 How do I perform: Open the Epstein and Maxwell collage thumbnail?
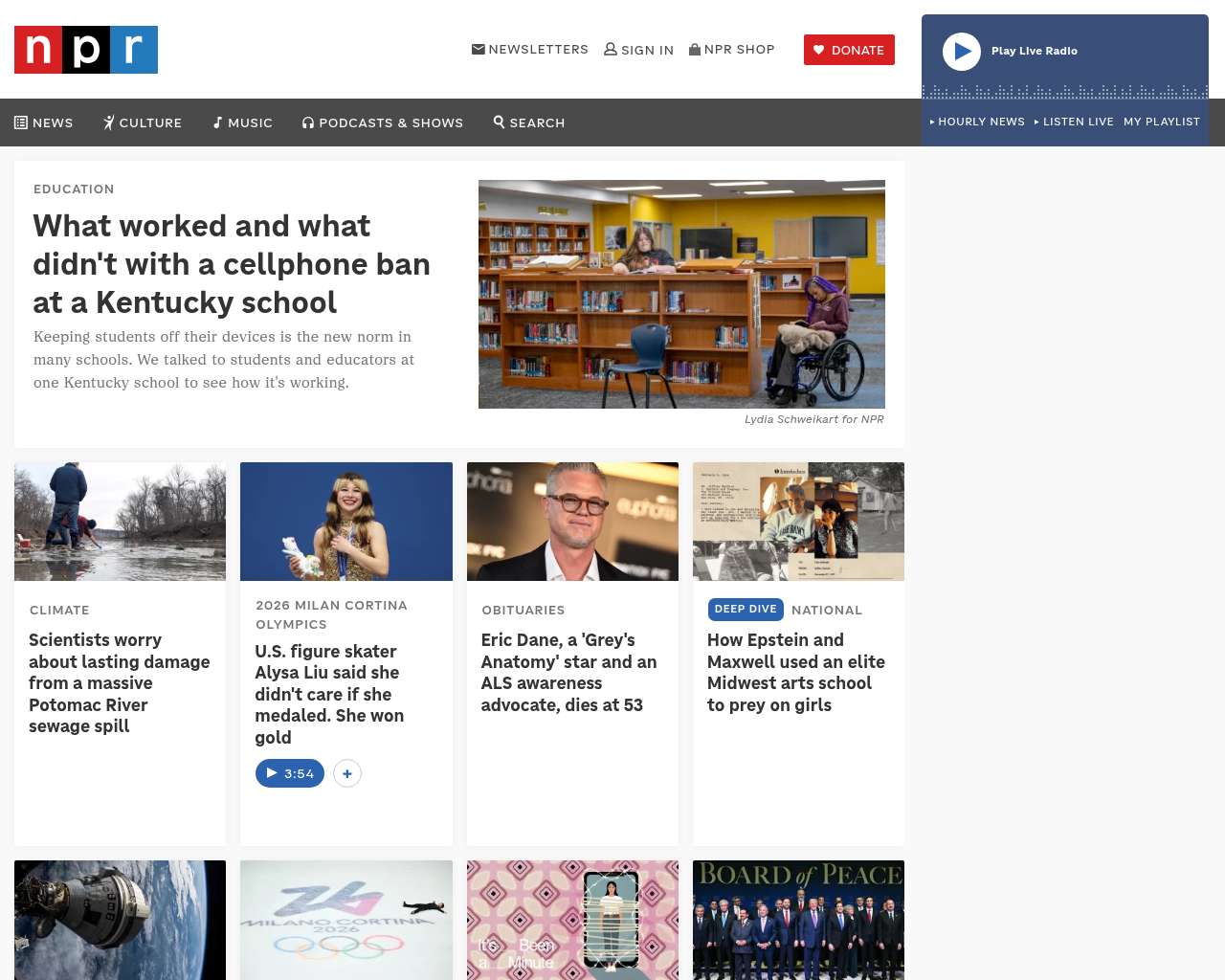798,522
